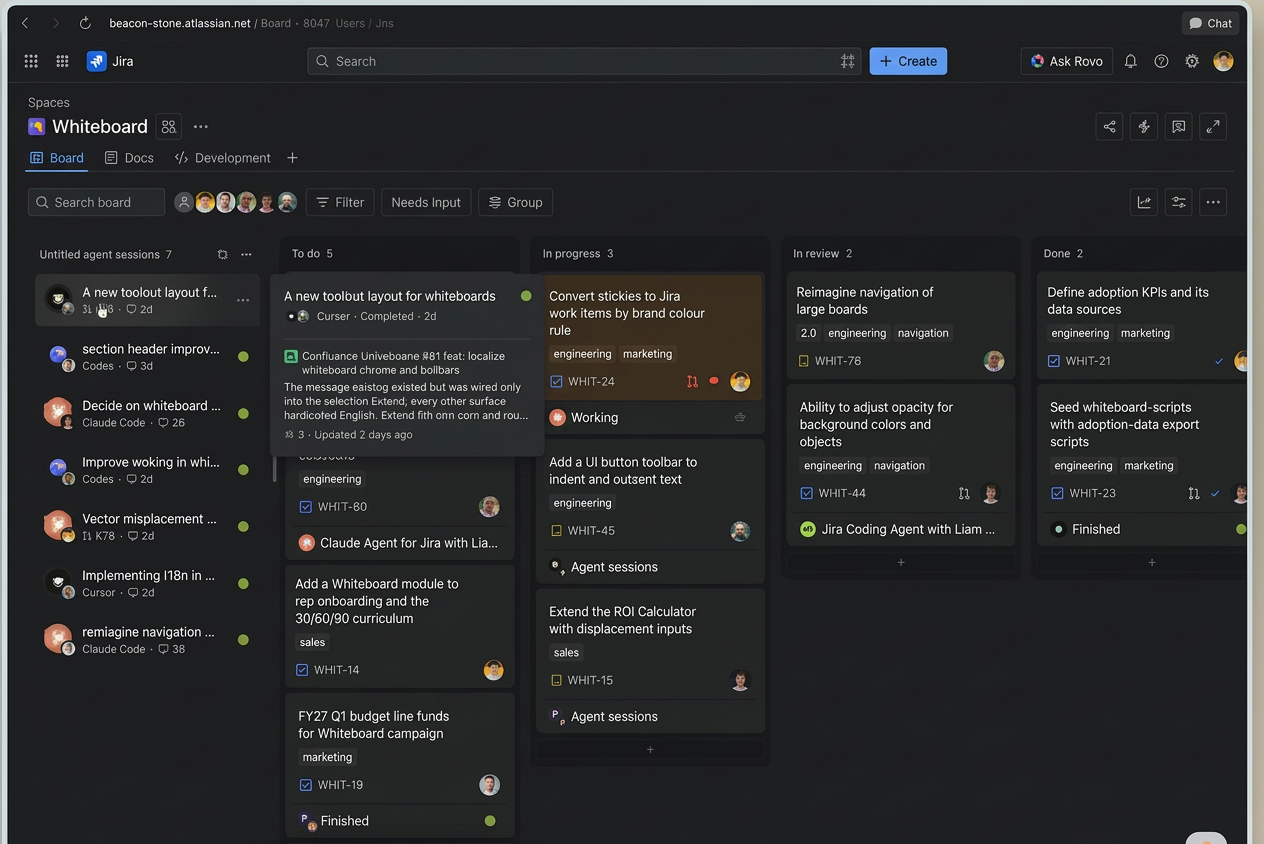Click the WHIT-60 task checkbox icon
This screenshot has height=844, width=1264.
pos(306,507)
